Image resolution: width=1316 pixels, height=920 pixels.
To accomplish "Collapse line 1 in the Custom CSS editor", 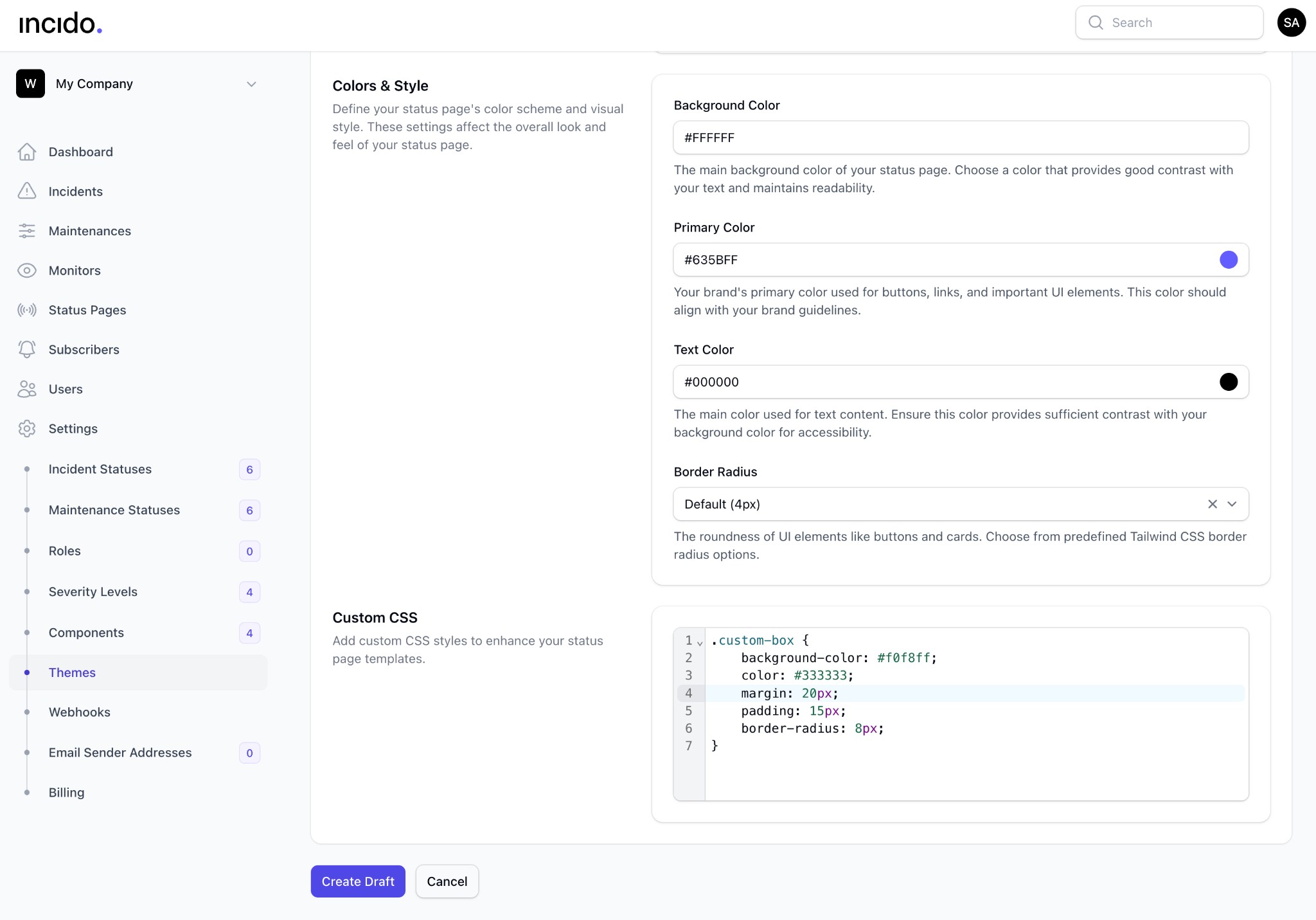I will (x=698, y=642).
